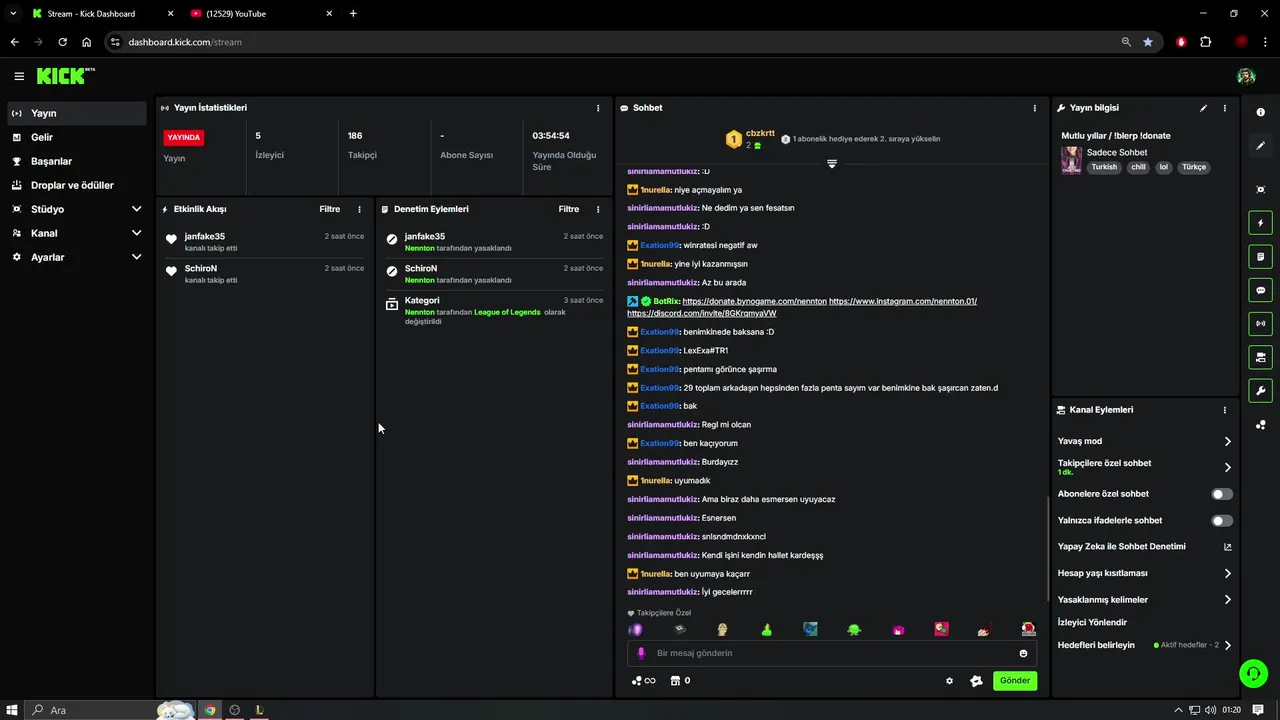Open the donate.bynogame.com link in chat
This screenshot has height=720, width=1280.
[x=754, y=301]
